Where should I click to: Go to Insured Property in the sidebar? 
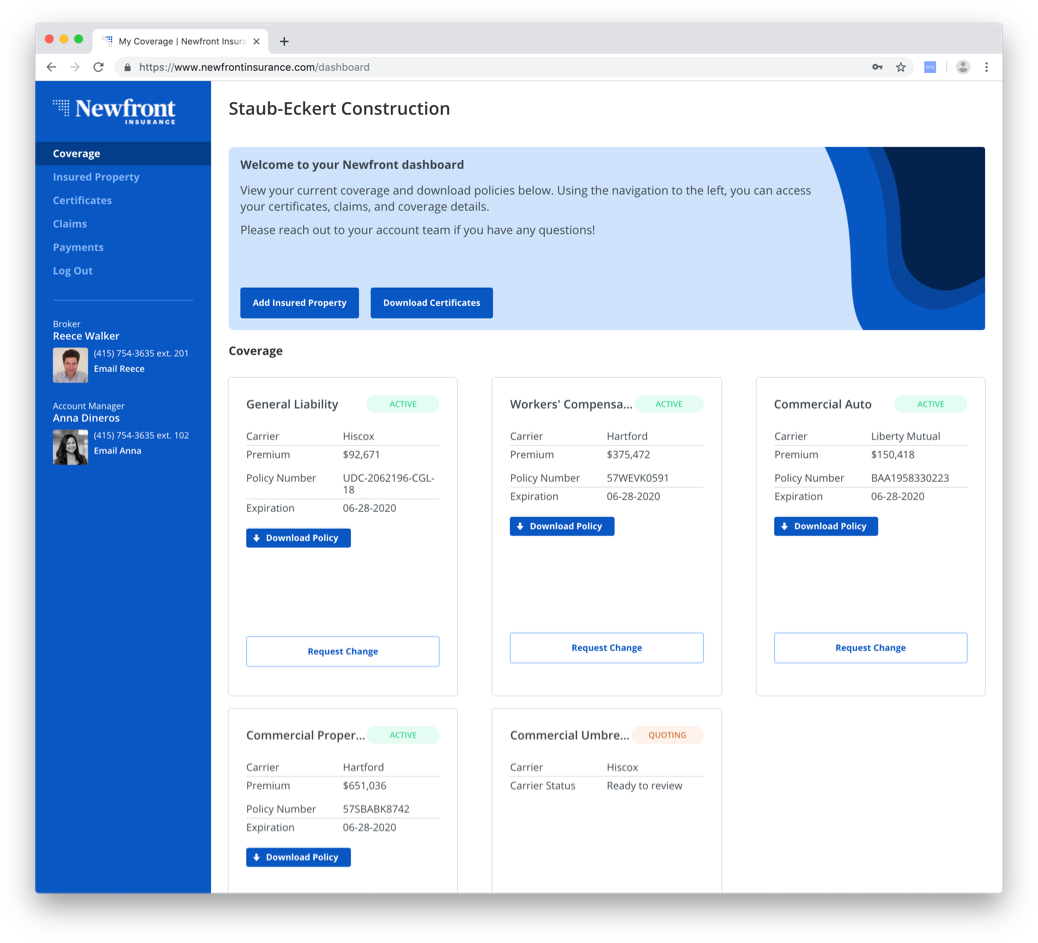[96, 177]
